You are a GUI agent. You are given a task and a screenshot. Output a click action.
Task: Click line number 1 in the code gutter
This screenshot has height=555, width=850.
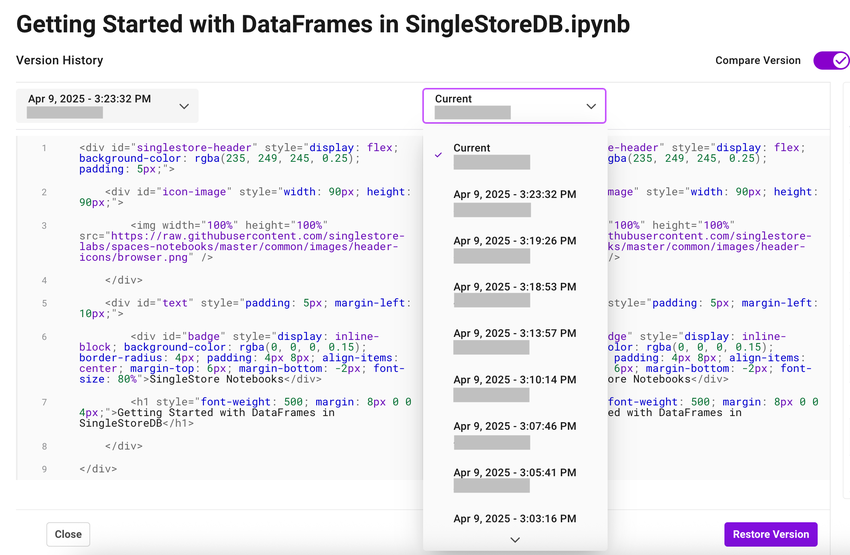43,148
